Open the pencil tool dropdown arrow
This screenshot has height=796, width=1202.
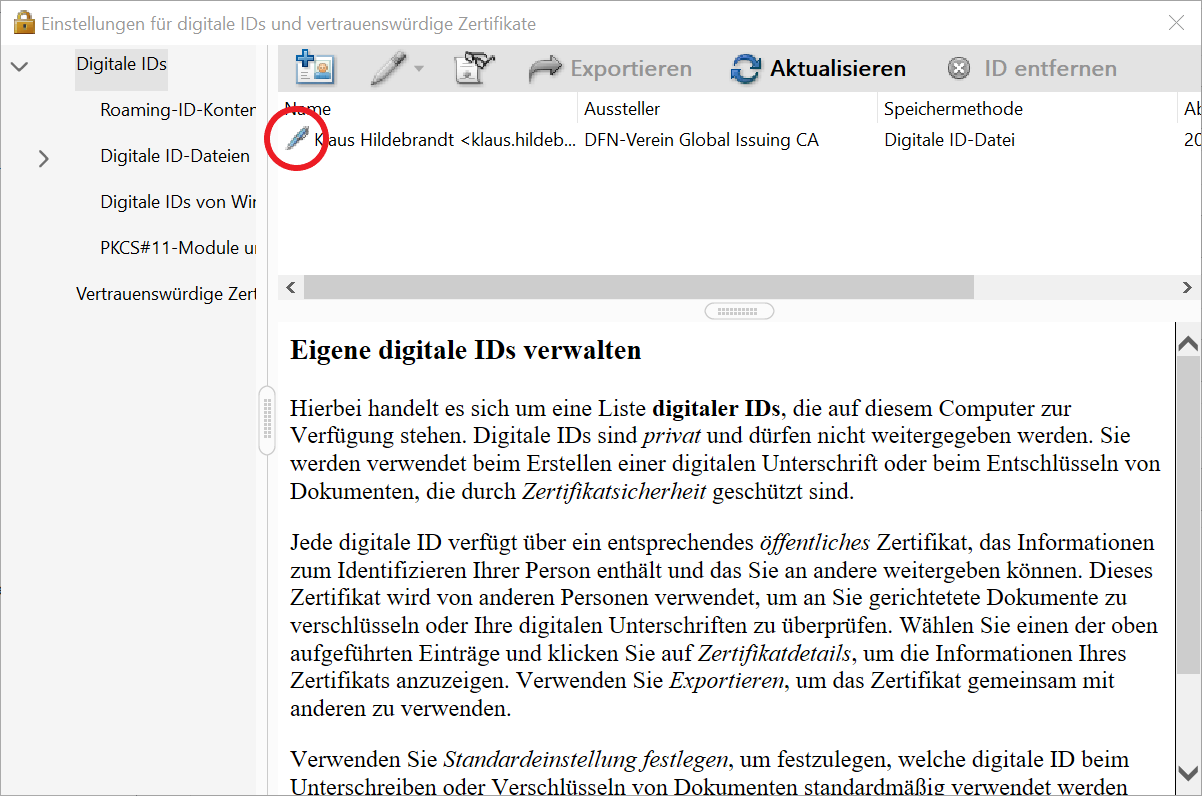419,69
